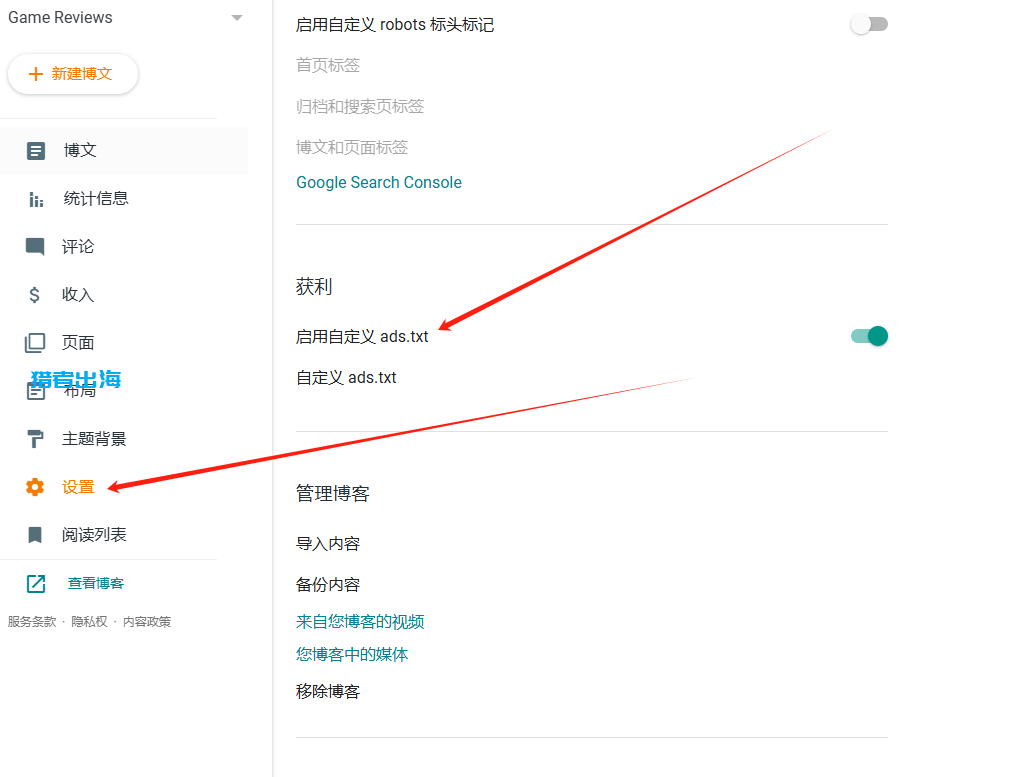Open the Google Search Console link
The width and height of the screenshot is (1019, 777).
tap(379, 183)
